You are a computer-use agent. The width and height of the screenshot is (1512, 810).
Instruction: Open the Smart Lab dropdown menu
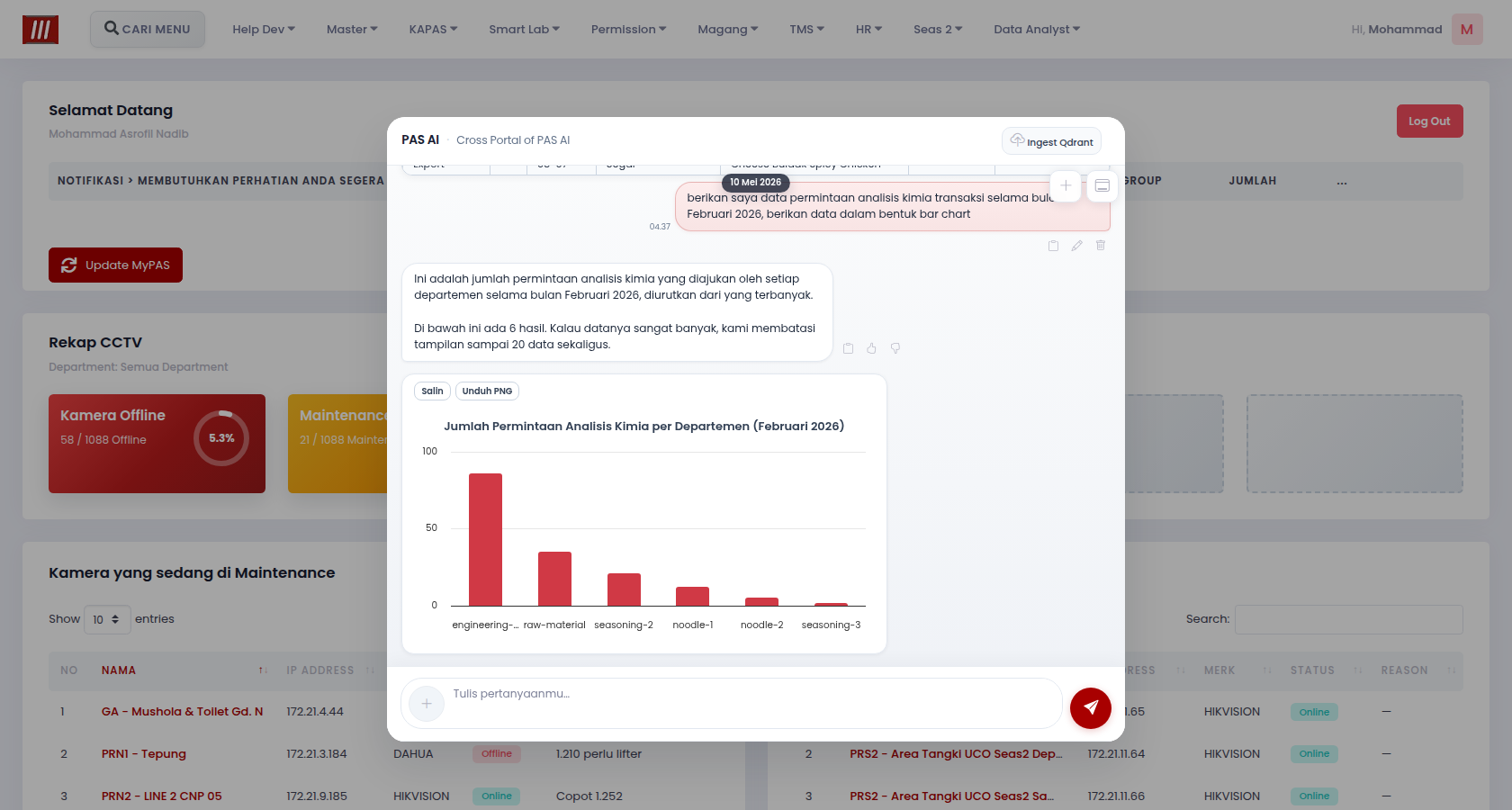[x=524, y=30]
